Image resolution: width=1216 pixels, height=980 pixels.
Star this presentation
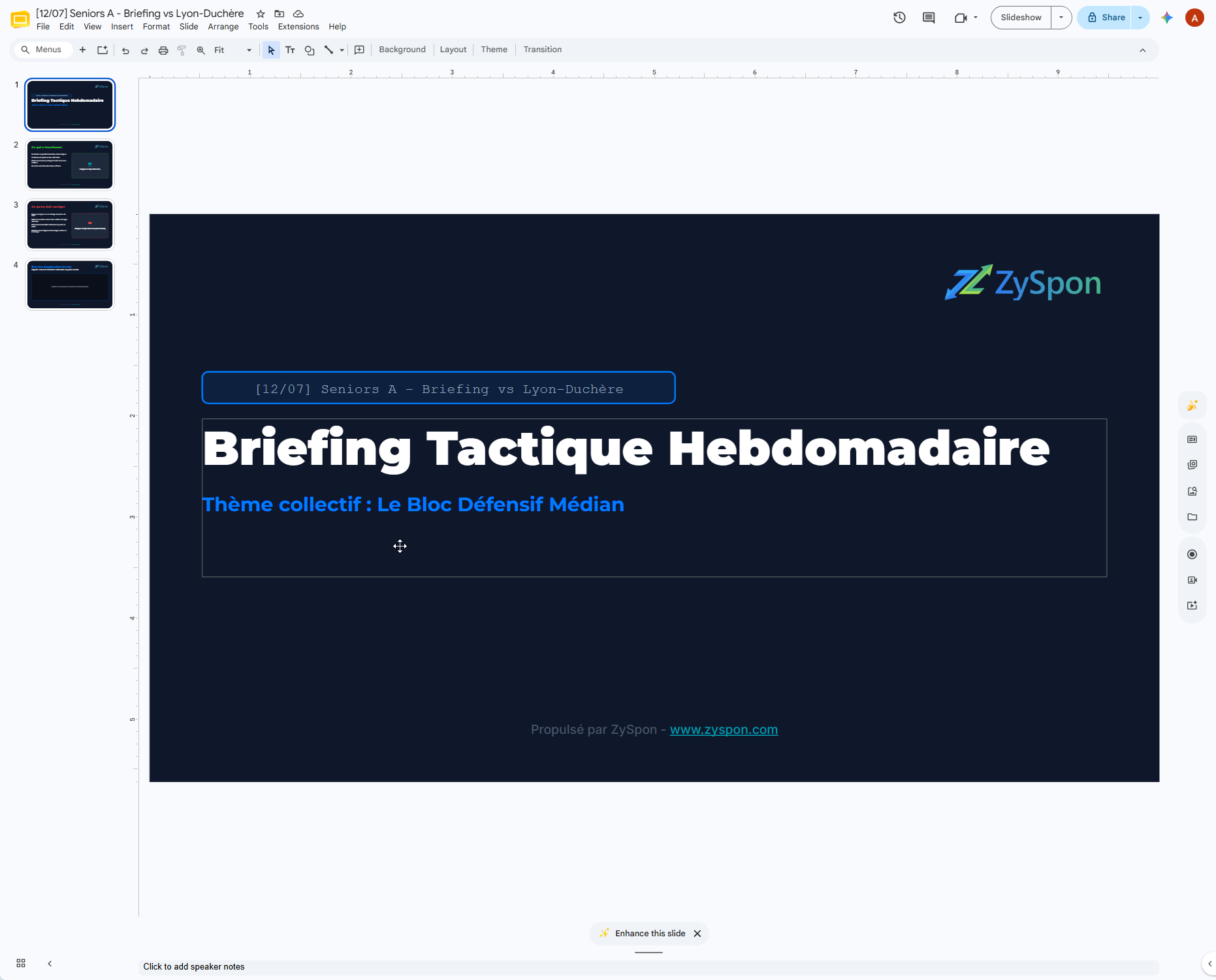261,14
